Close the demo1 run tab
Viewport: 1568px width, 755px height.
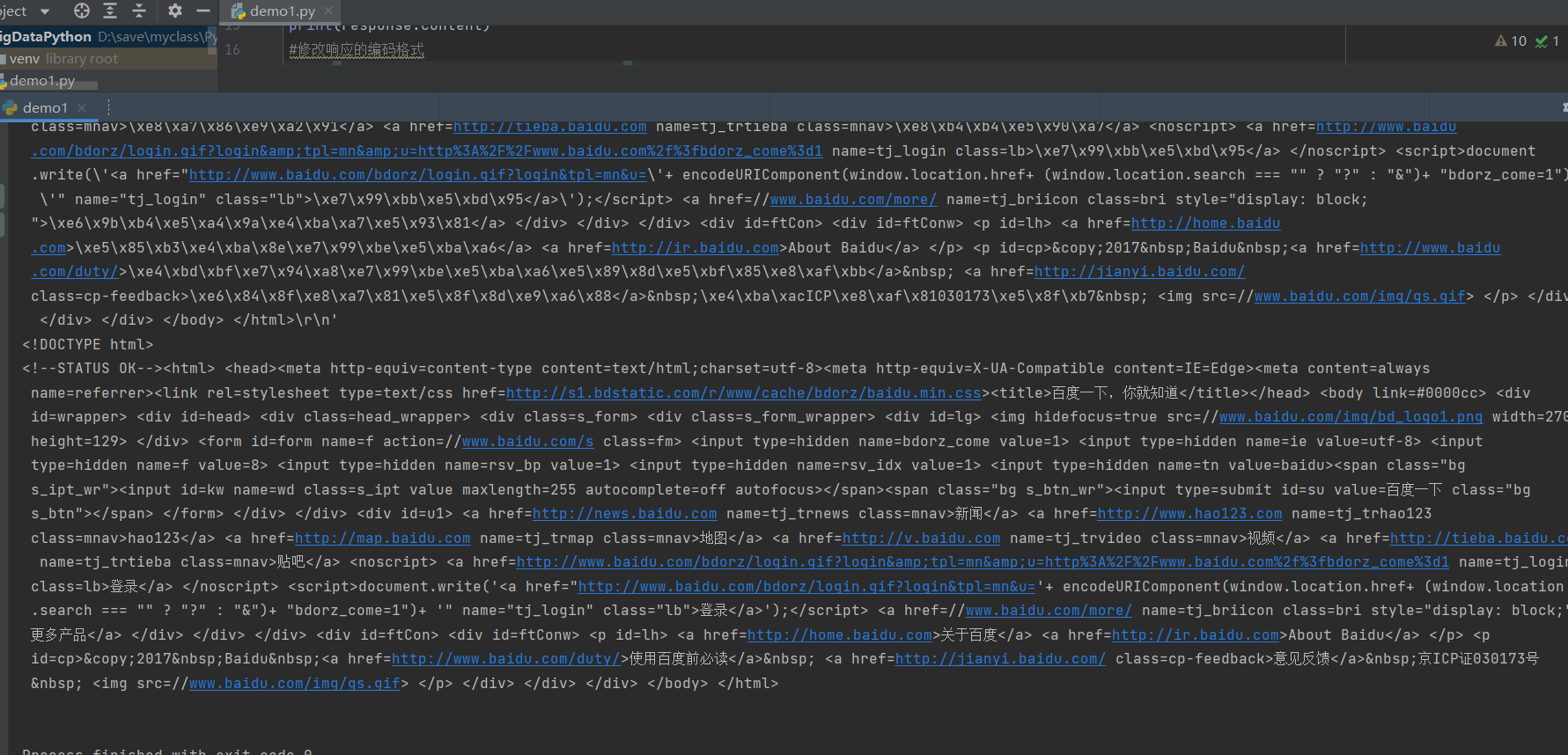coord(82,107)
